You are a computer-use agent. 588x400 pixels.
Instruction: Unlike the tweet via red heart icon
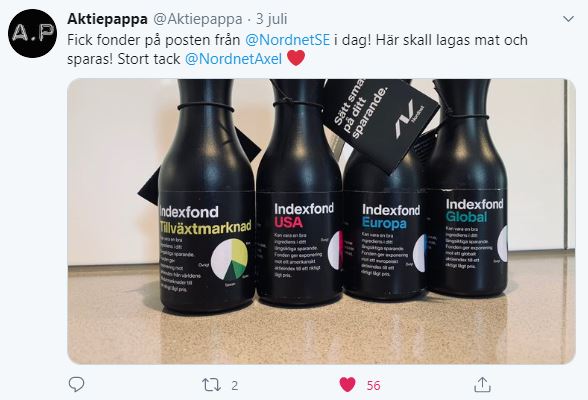(x=347, y=385)
